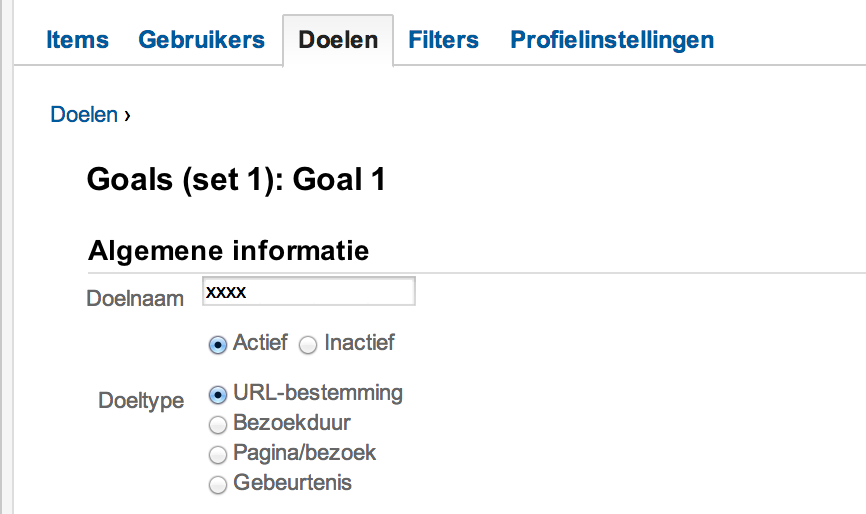The image size is (866, 514).
Task: Click the breadcrumb arrow after Doelen
Action: (127, 116)
